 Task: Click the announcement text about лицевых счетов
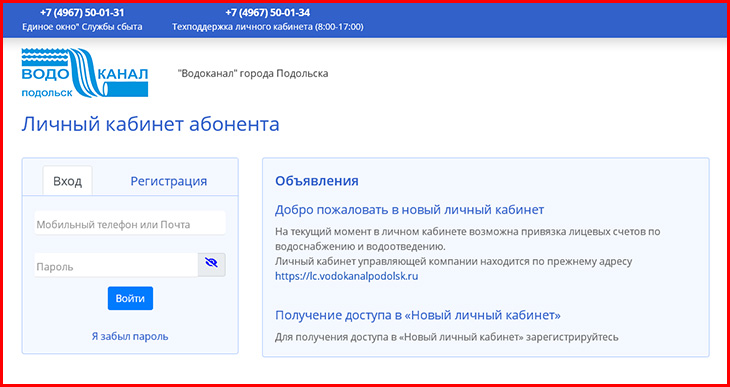click(468, 238)
